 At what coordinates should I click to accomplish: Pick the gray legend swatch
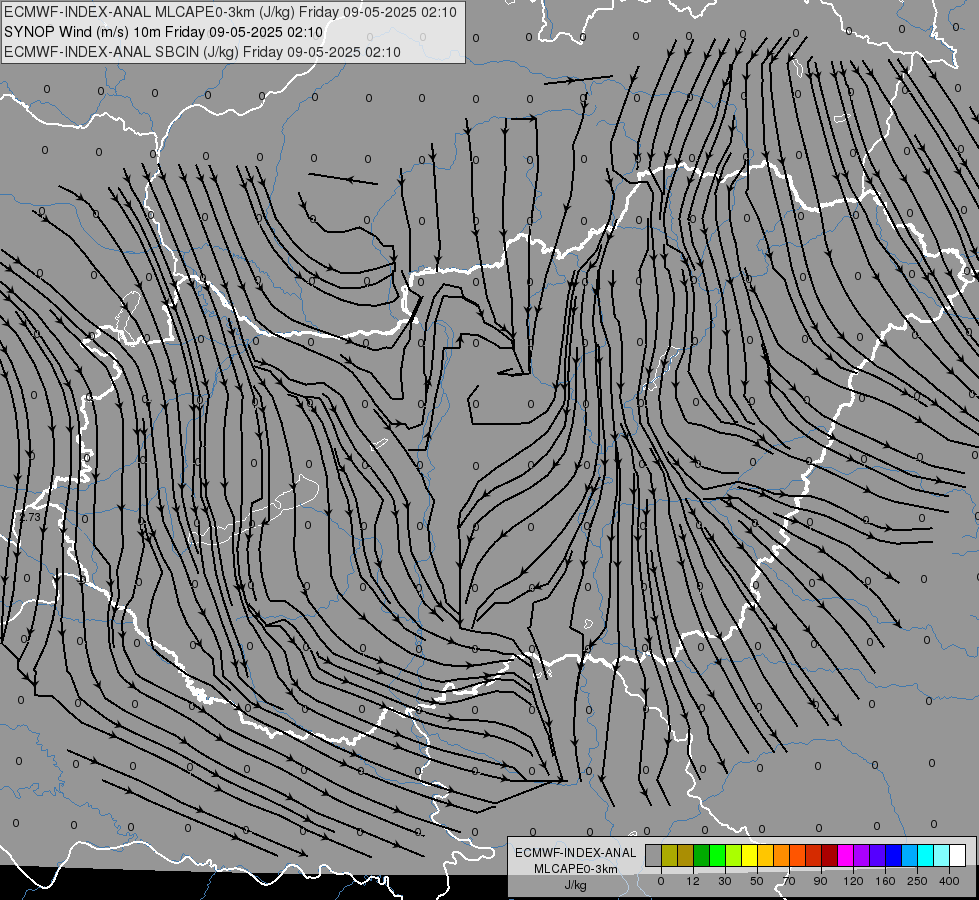click(653, 856)
